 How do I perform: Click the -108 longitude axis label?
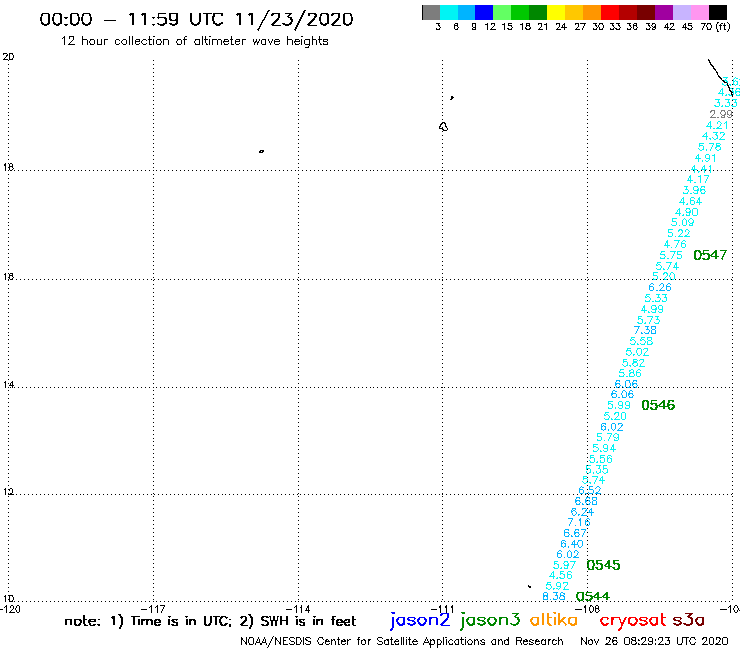[588, 609]
